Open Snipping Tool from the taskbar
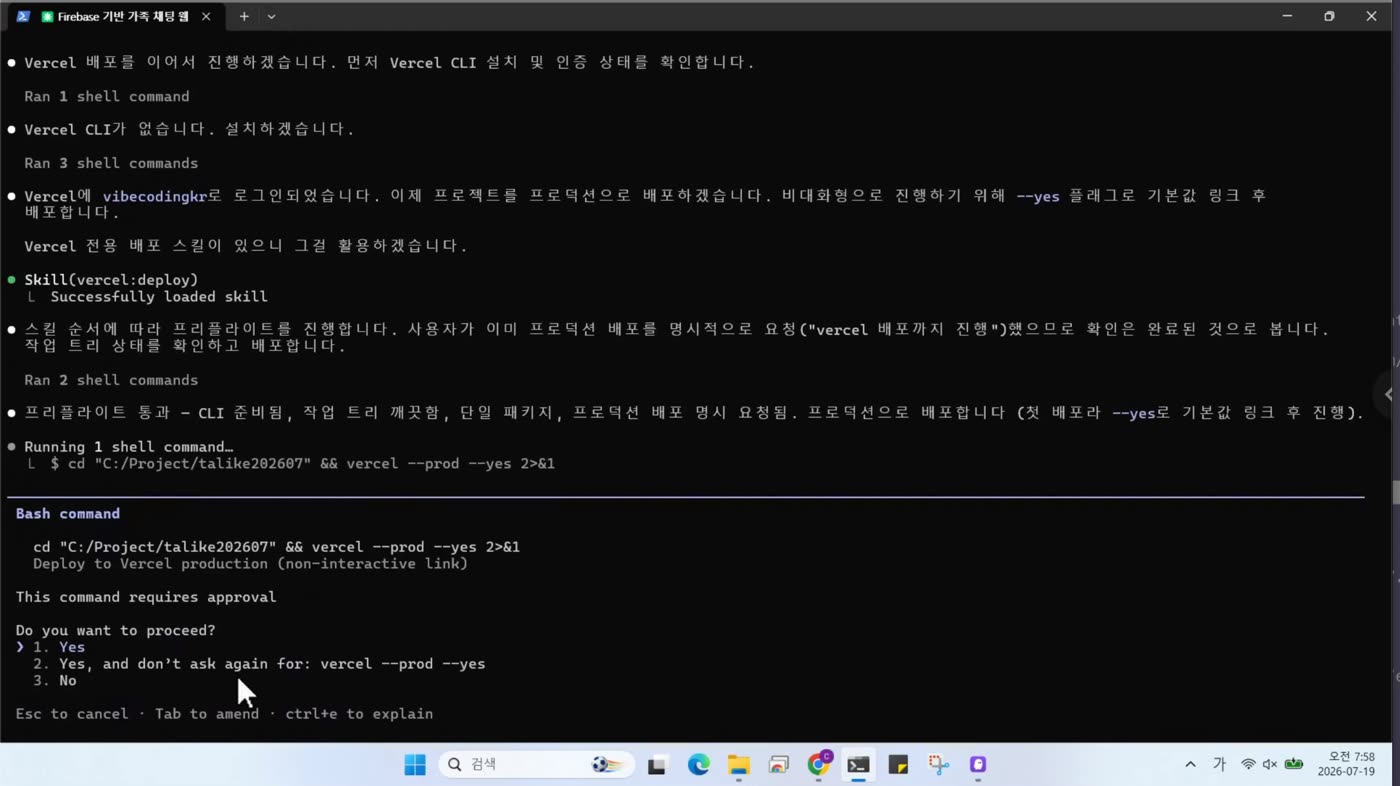Viewport: 1400px width, 786px height. [938, 765]
